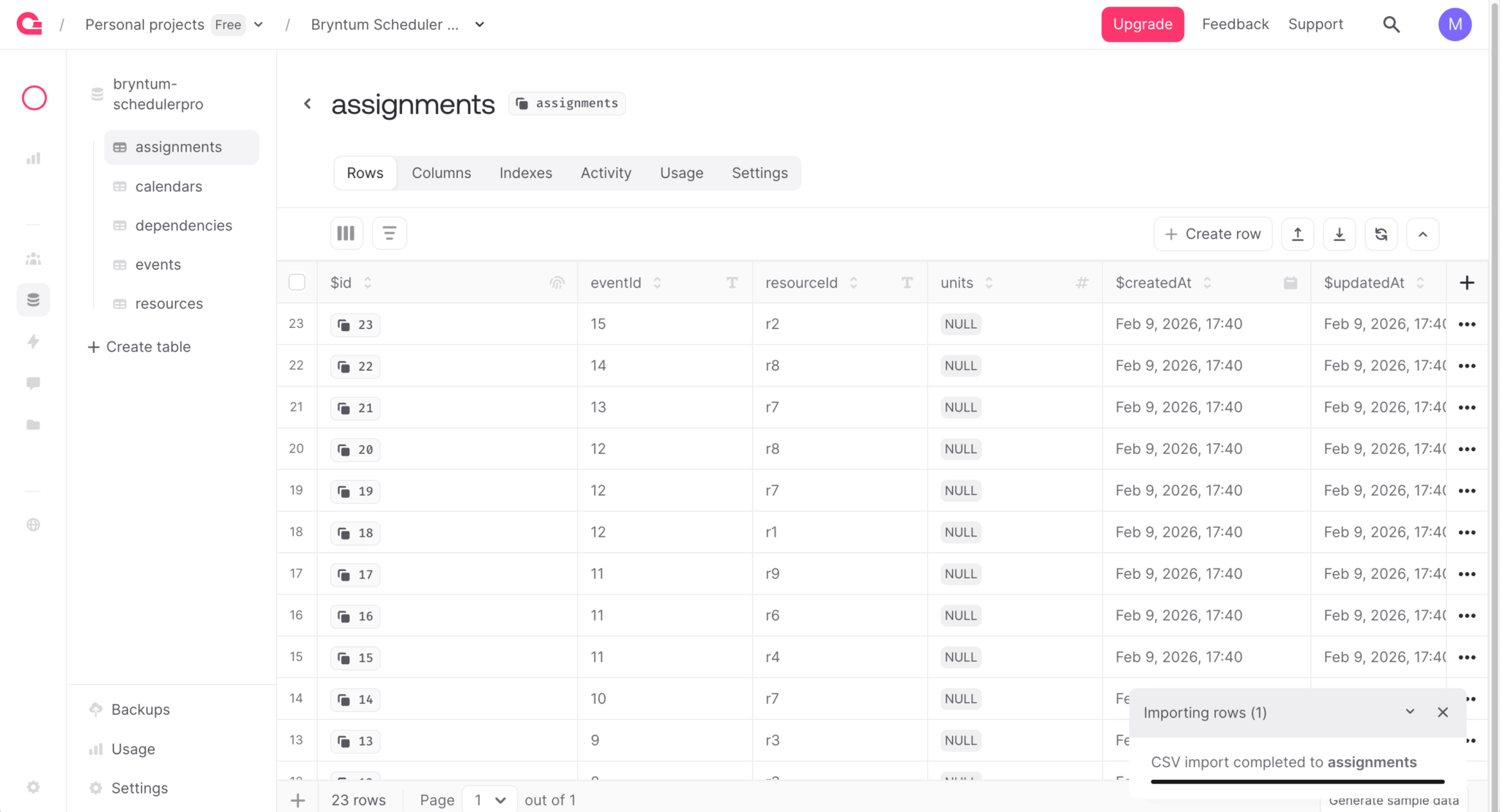Switch to the Columns tab
The width and height of the screenshot is (1500, 812).
[441, 173]
